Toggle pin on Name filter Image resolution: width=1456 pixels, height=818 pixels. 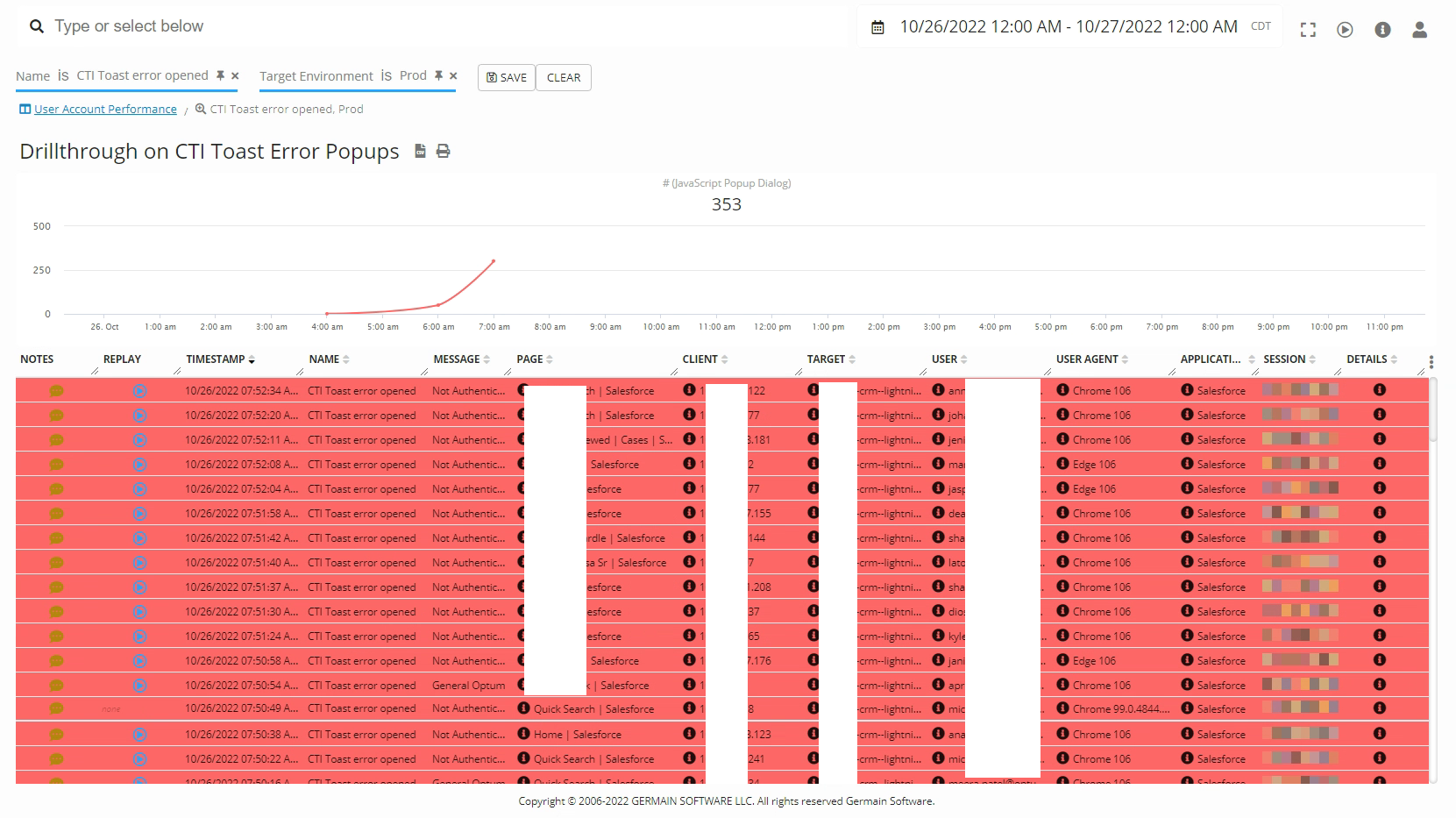point(221,75)
